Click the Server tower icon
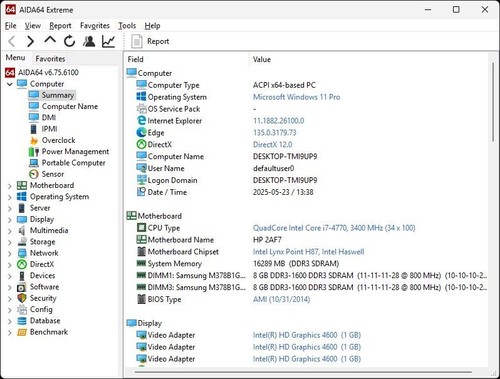500x379 pixels. 22,208
